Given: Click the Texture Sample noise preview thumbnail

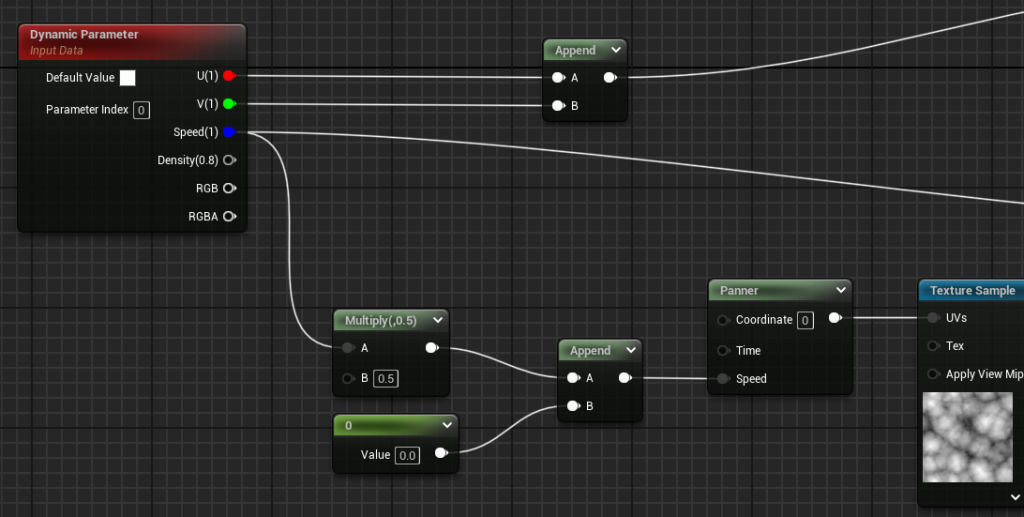Looking at the screenshot, I should click(969, 437).
